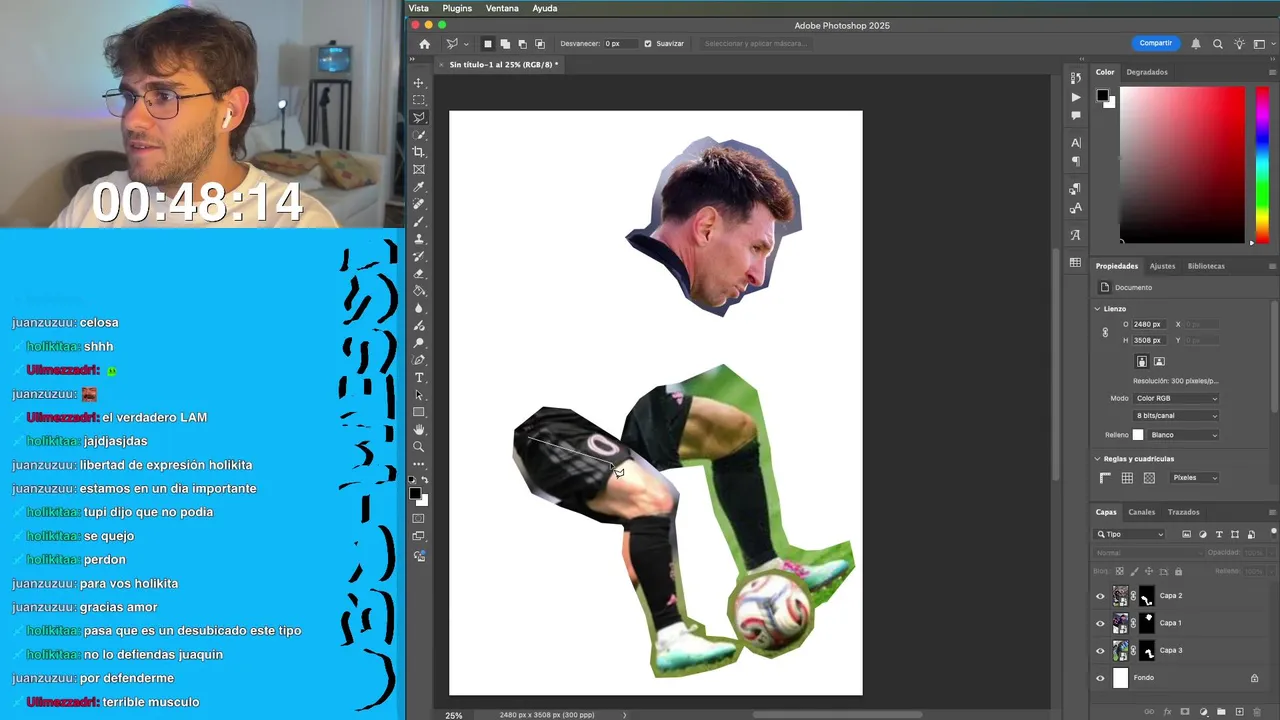Collapse the Reglas y cuadrículas section

(x=1097, y=459)
